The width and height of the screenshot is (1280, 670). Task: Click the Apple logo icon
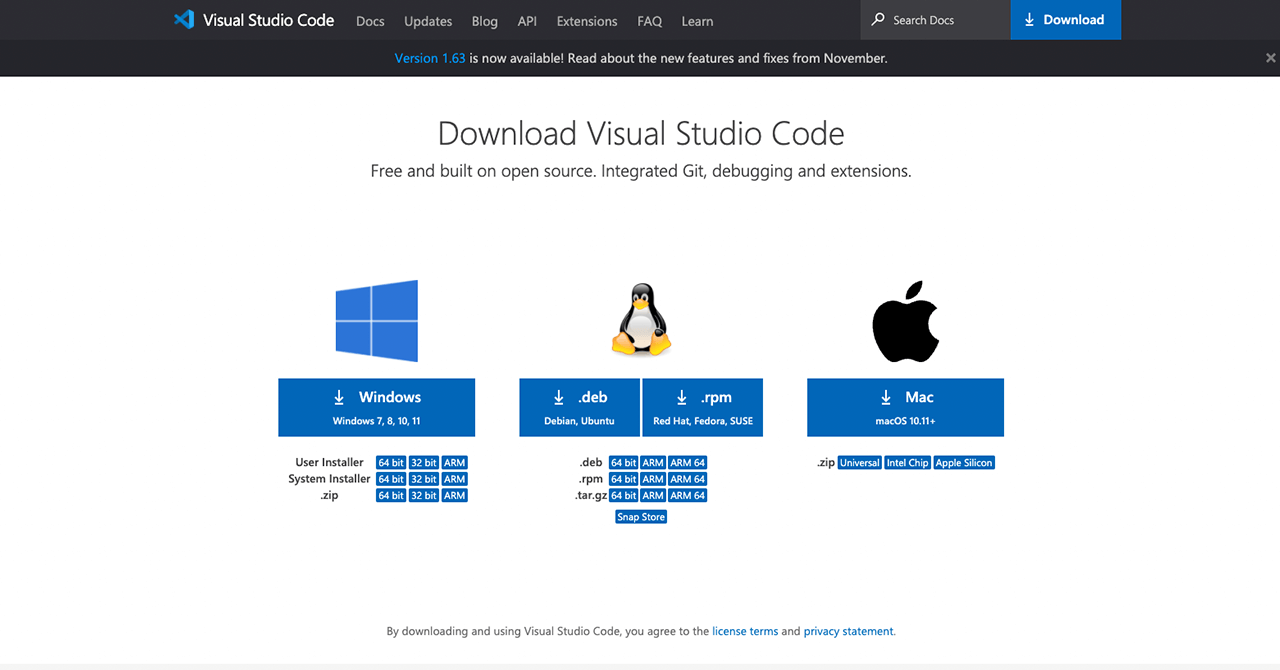[905, 321]
